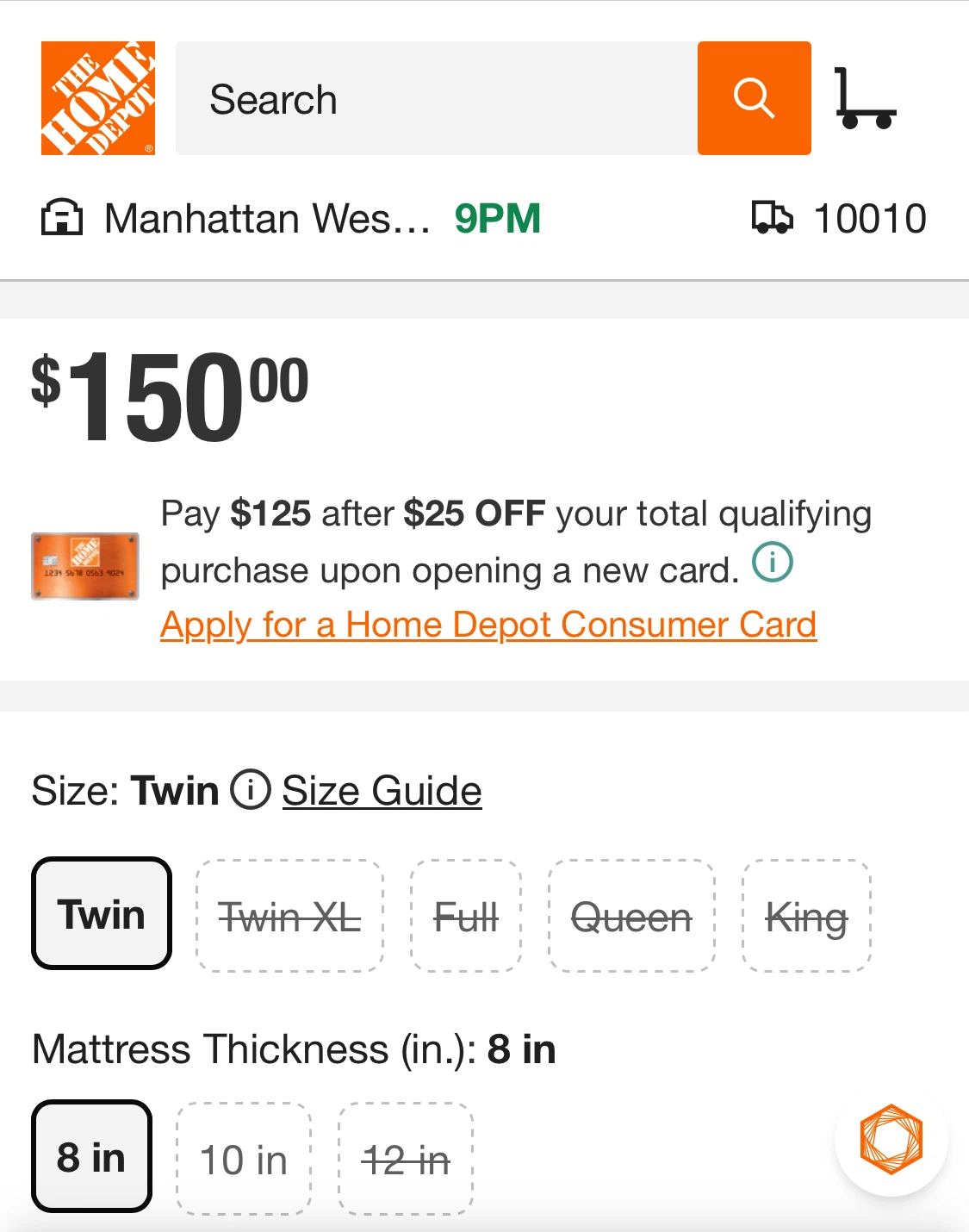Open The Home Depot logo homepage
The width and height of the screenshot is (969, 1232).
click(98, 98)
